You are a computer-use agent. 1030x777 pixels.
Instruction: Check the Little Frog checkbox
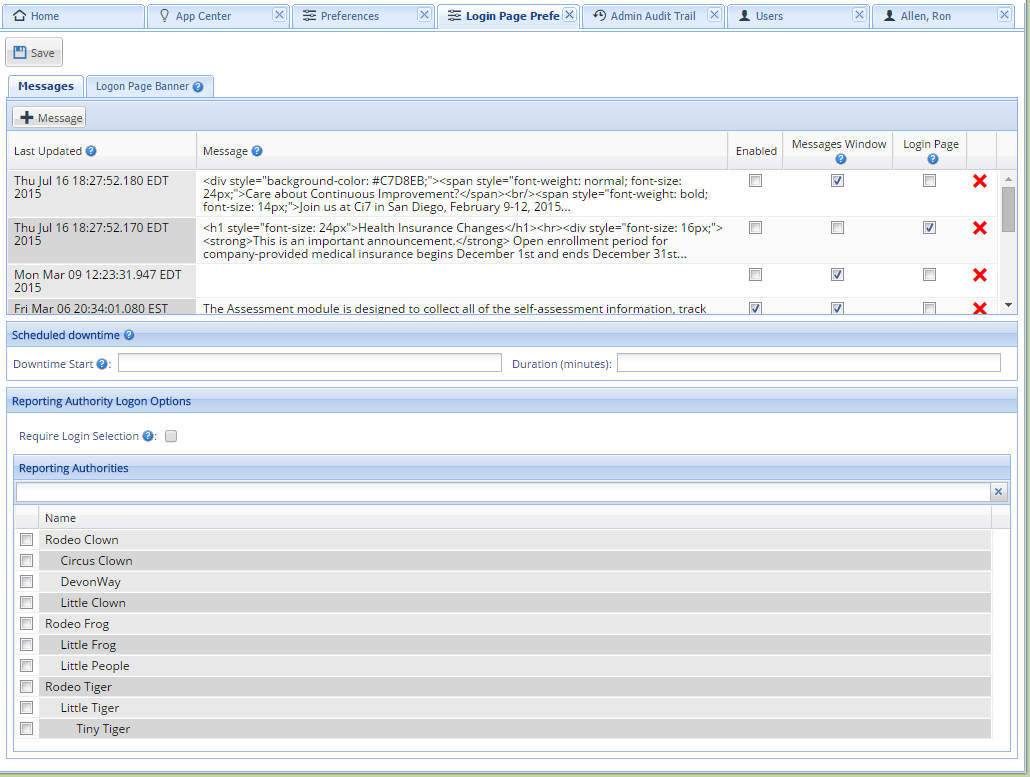point(26,645)
